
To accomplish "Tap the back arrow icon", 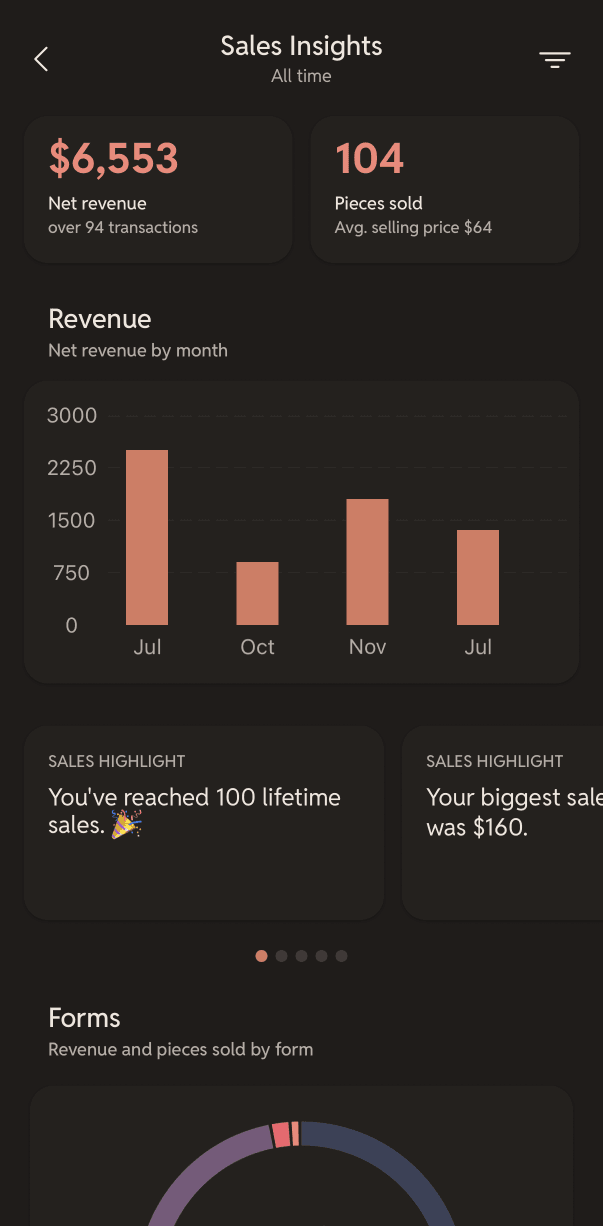I will tap(41, 59).
